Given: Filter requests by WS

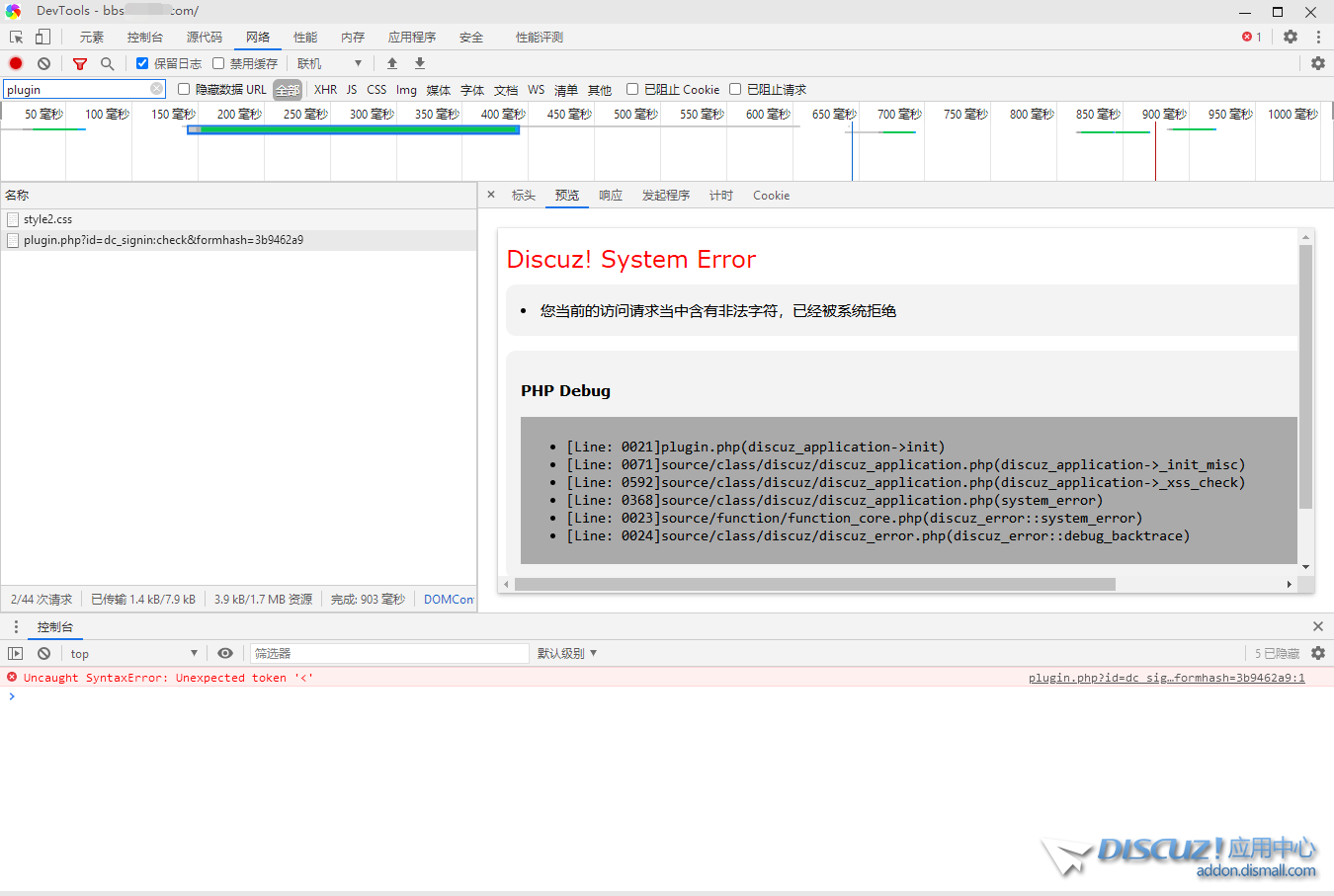Looking at the screenshot, I should point(536,89).
